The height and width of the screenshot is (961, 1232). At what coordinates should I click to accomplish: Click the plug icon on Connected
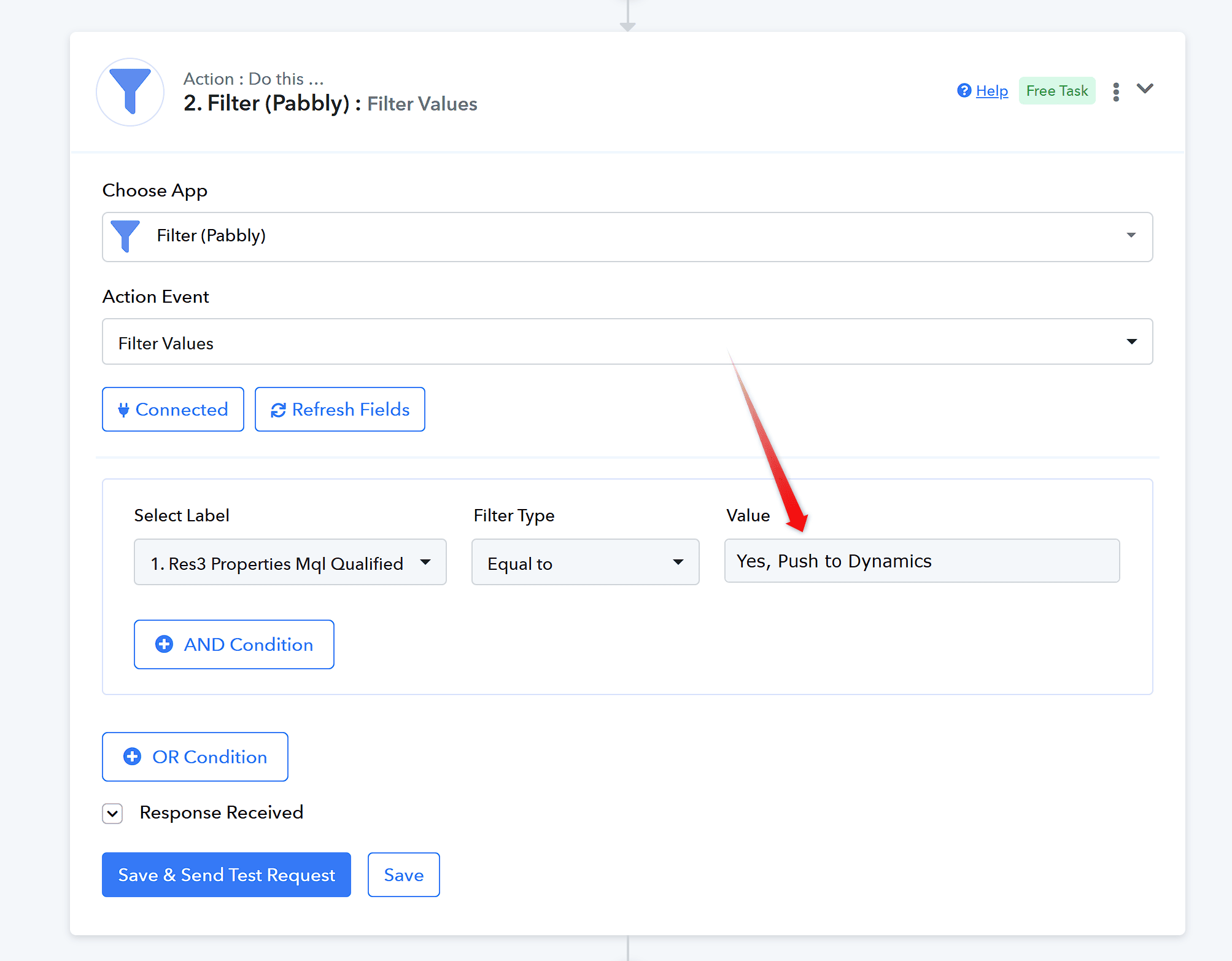pos(123,410)
